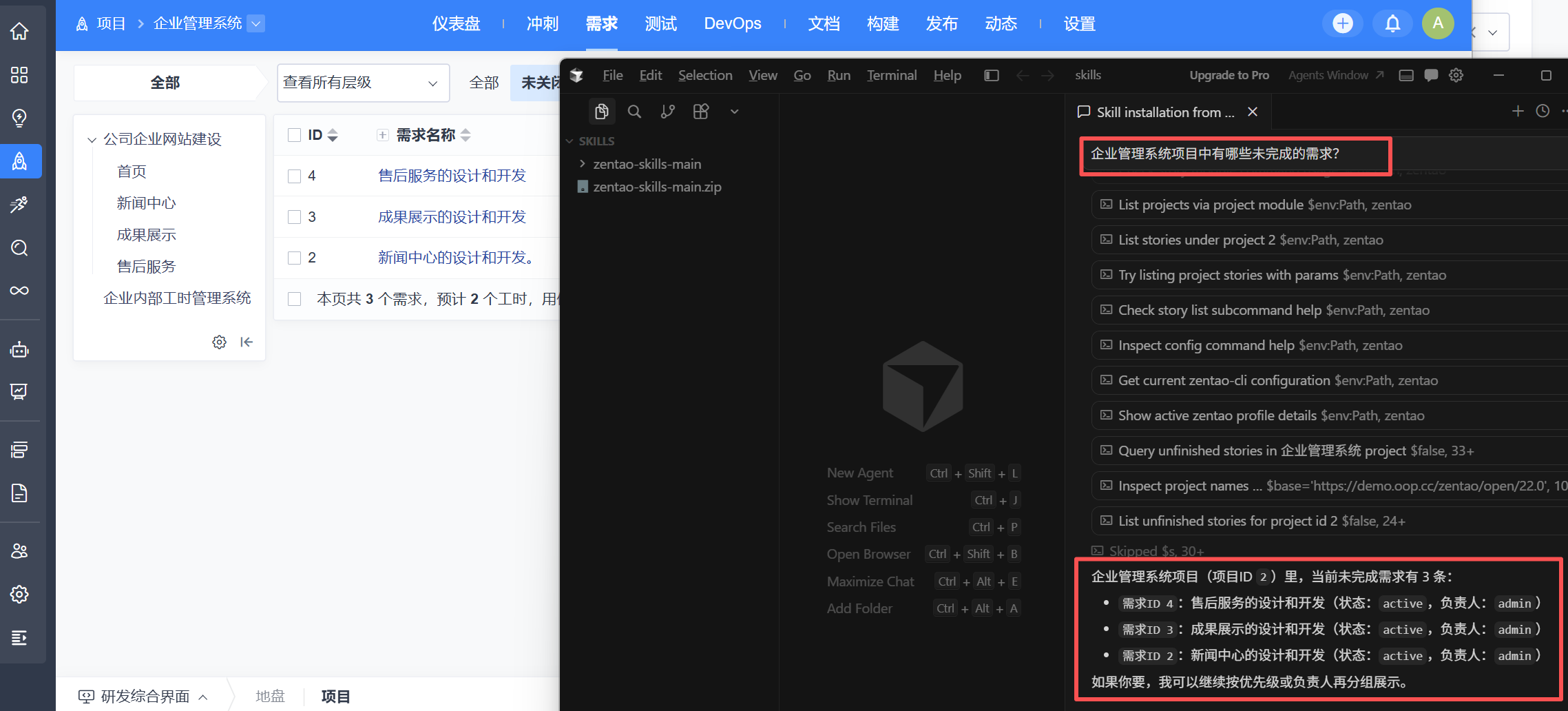Switch to the 测试 tab
The width and height of the screenshot is (1568, 711).
(x=660, y=23)
